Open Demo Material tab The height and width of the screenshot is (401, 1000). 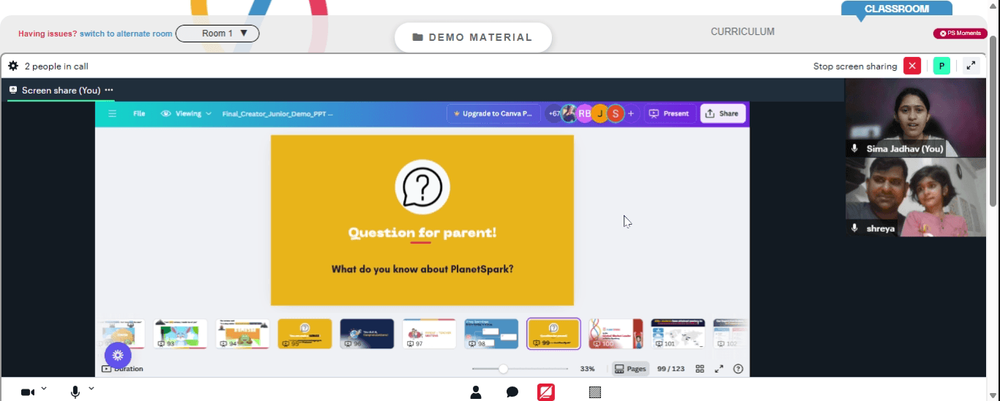pyautogui.click(x=473, y=37)
